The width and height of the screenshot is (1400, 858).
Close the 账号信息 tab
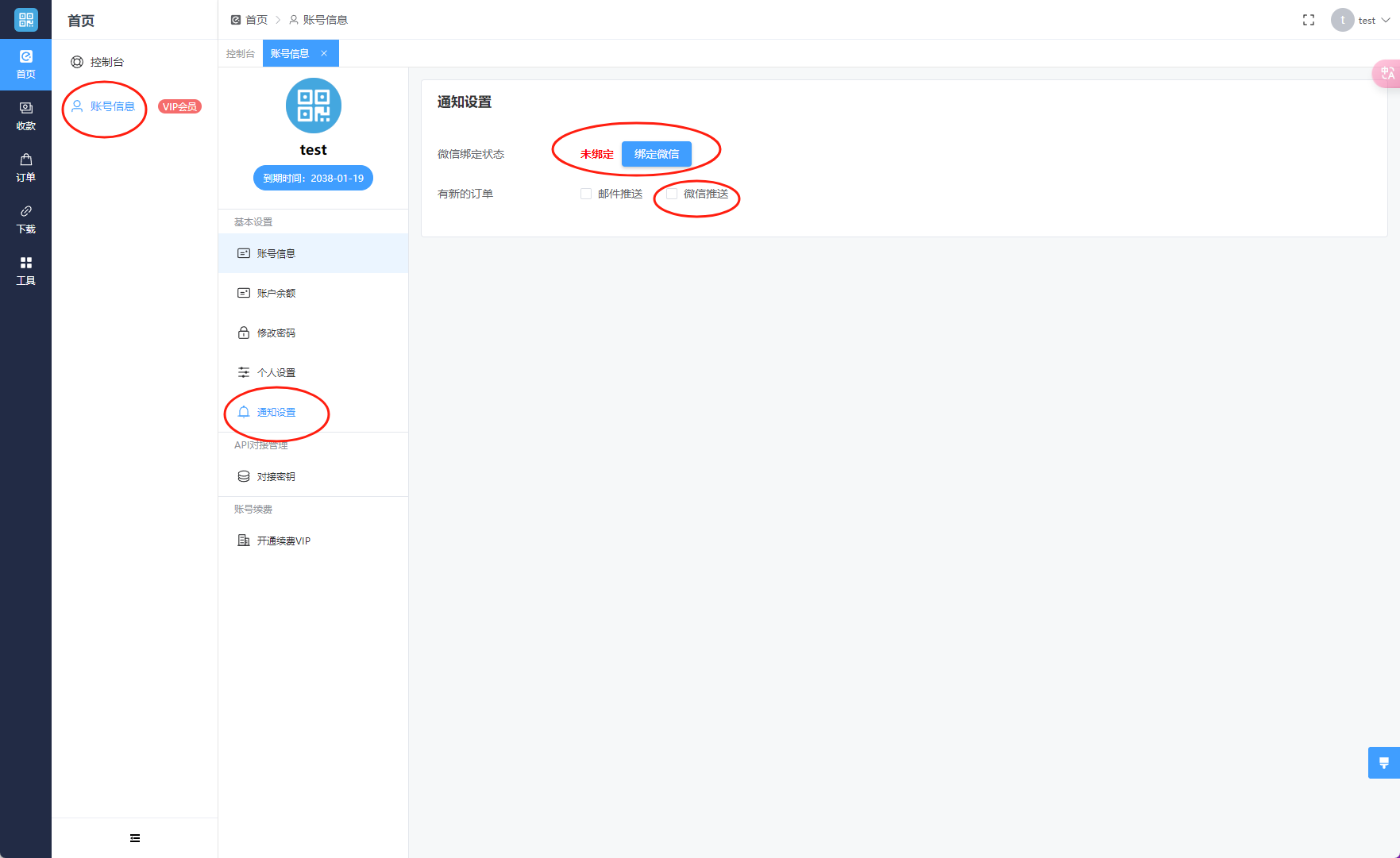point(324,53)
